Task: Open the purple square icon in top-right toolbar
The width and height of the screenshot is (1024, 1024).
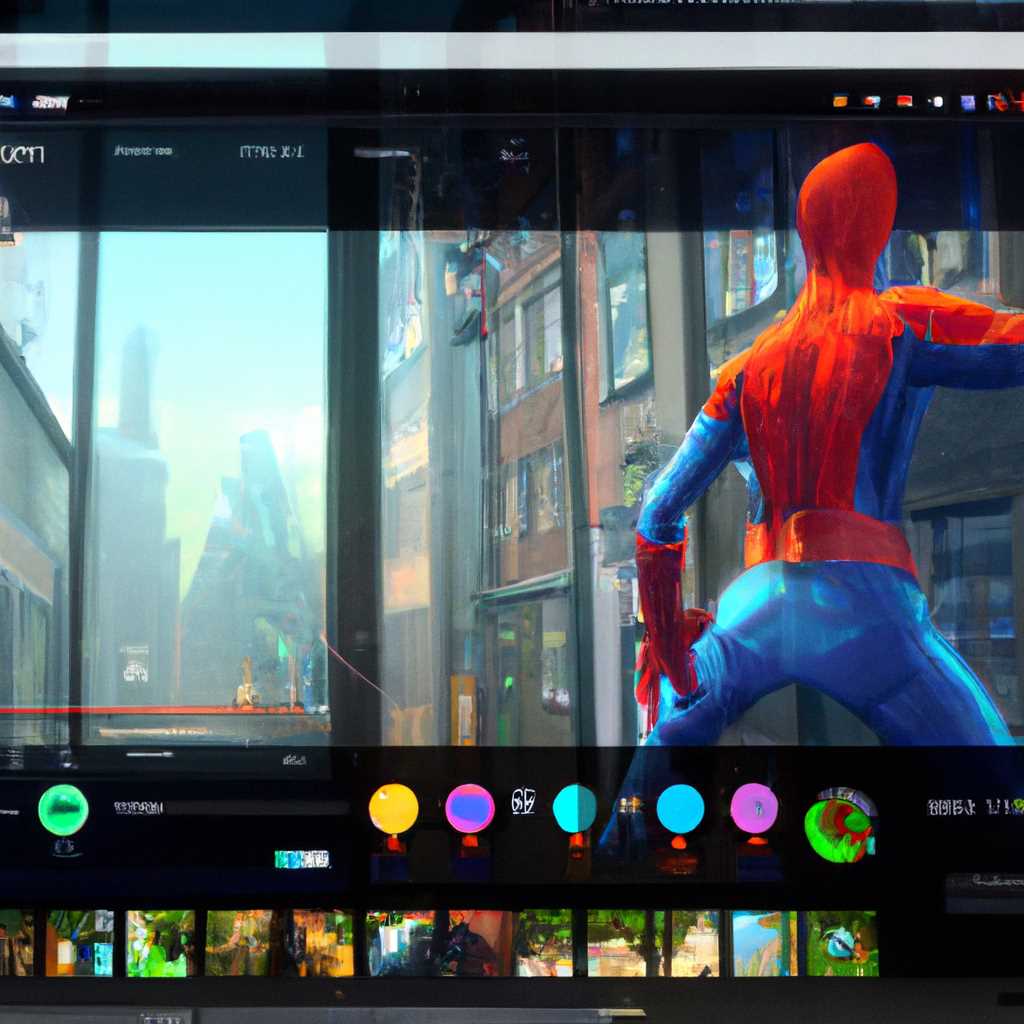Action: (968, 103)
